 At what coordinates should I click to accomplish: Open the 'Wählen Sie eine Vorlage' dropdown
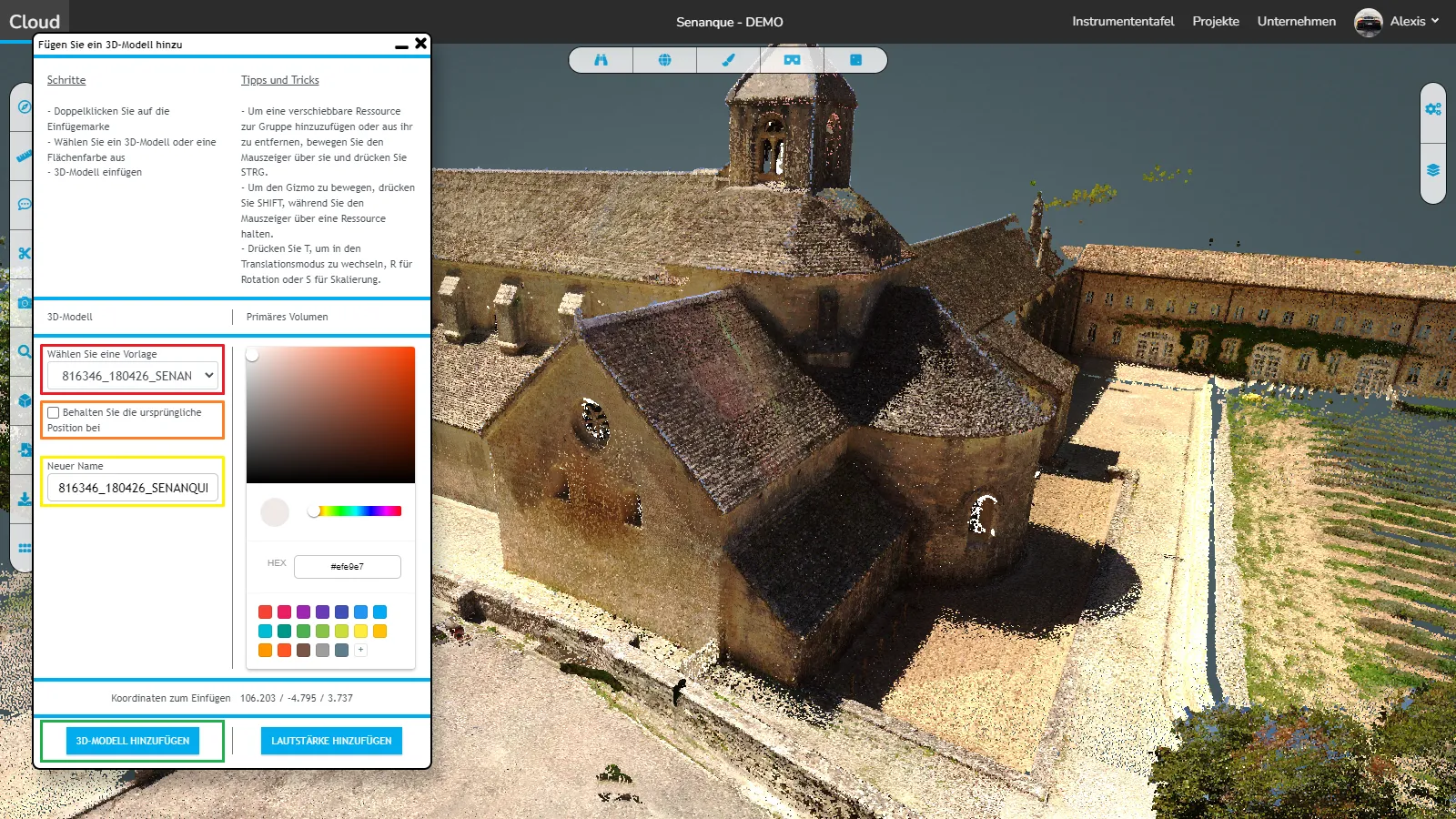[133, 376]
